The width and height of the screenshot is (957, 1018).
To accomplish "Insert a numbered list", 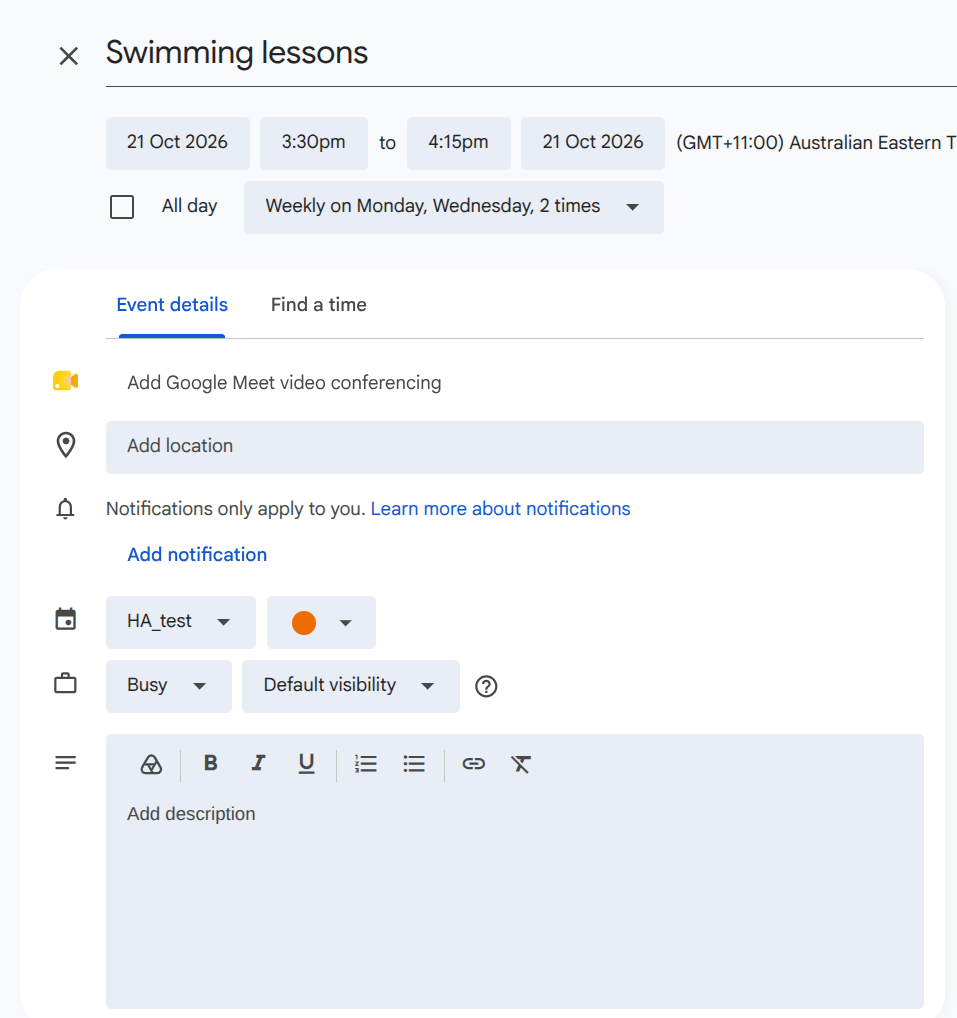I will (366, 764).
